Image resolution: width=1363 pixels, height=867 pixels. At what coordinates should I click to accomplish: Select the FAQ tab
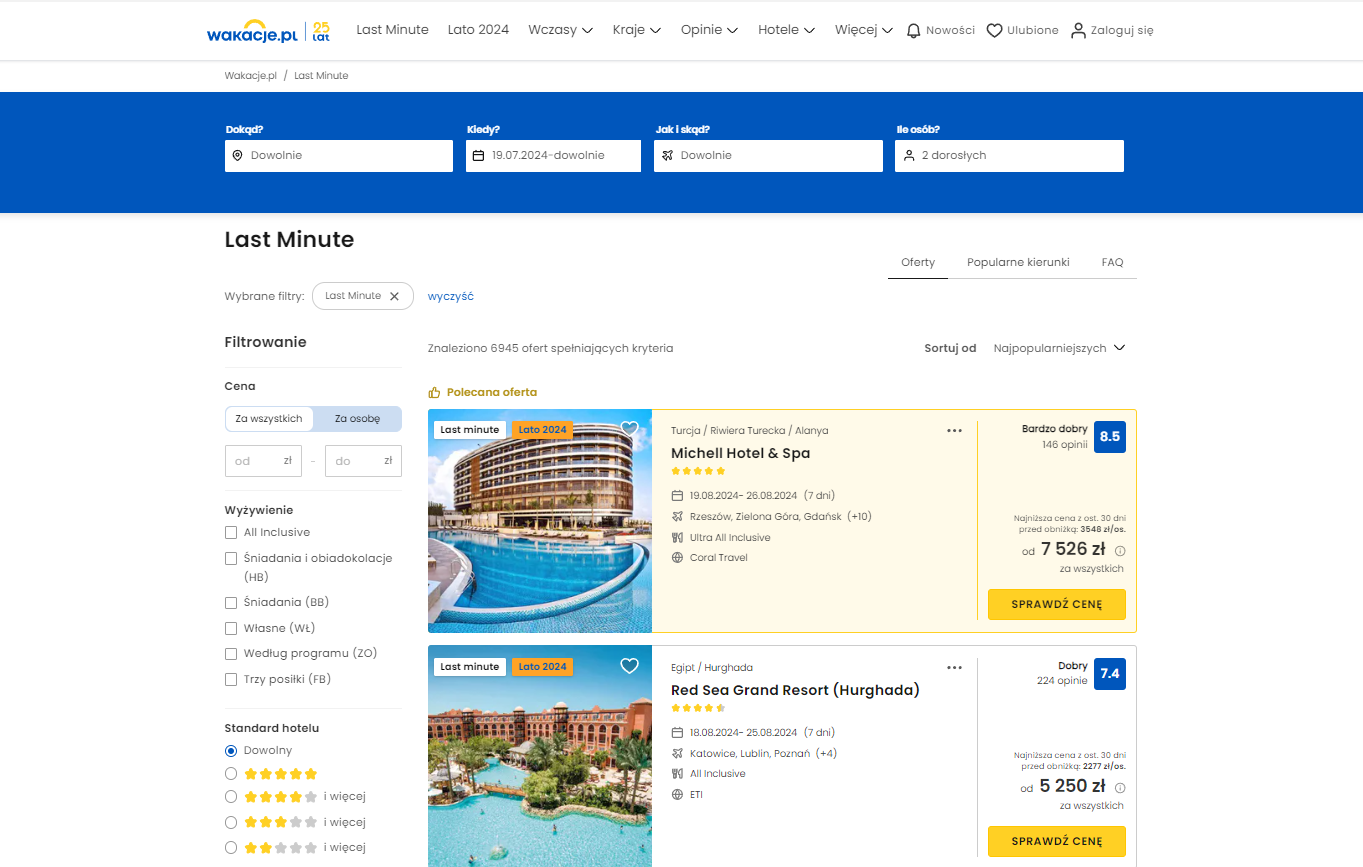click(1112, 262)
